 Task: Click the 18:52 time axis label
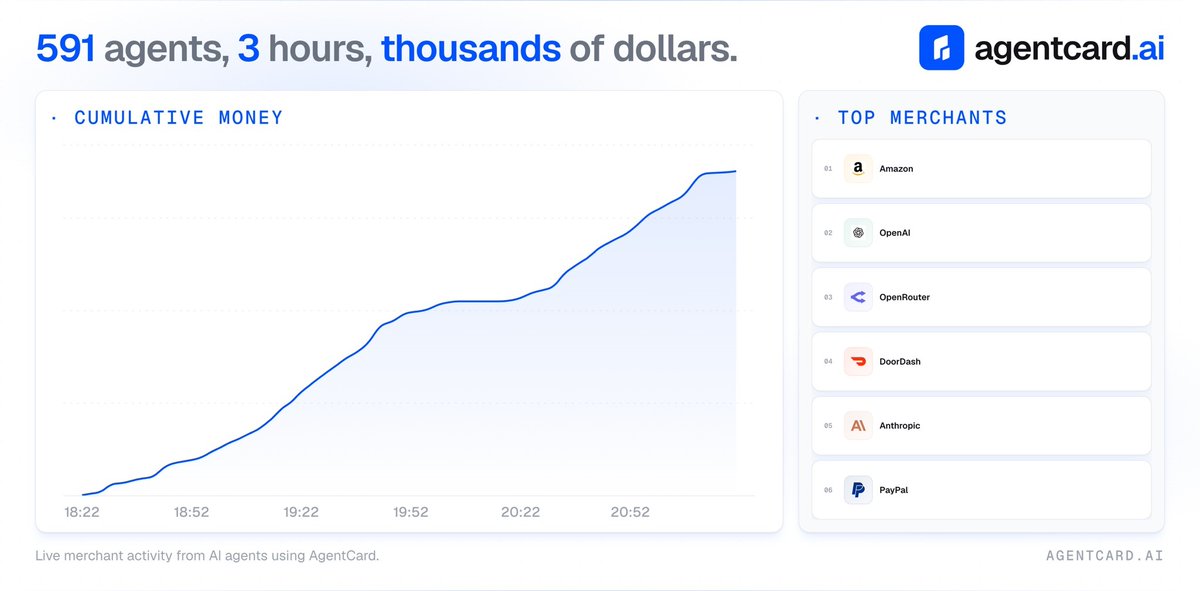click(192, 512)
